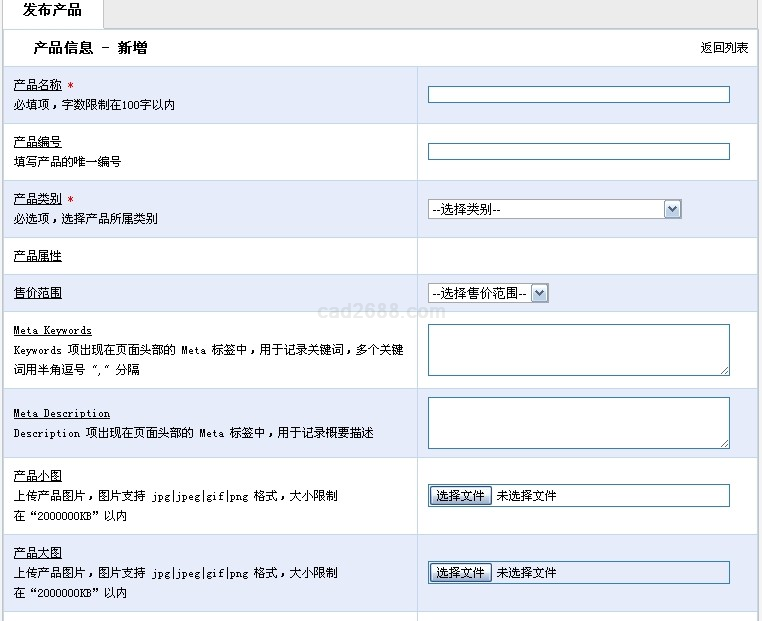This screenshot has width=762, height=621.
Task: Click the 返回列表 link
Action: coord(724,48)
